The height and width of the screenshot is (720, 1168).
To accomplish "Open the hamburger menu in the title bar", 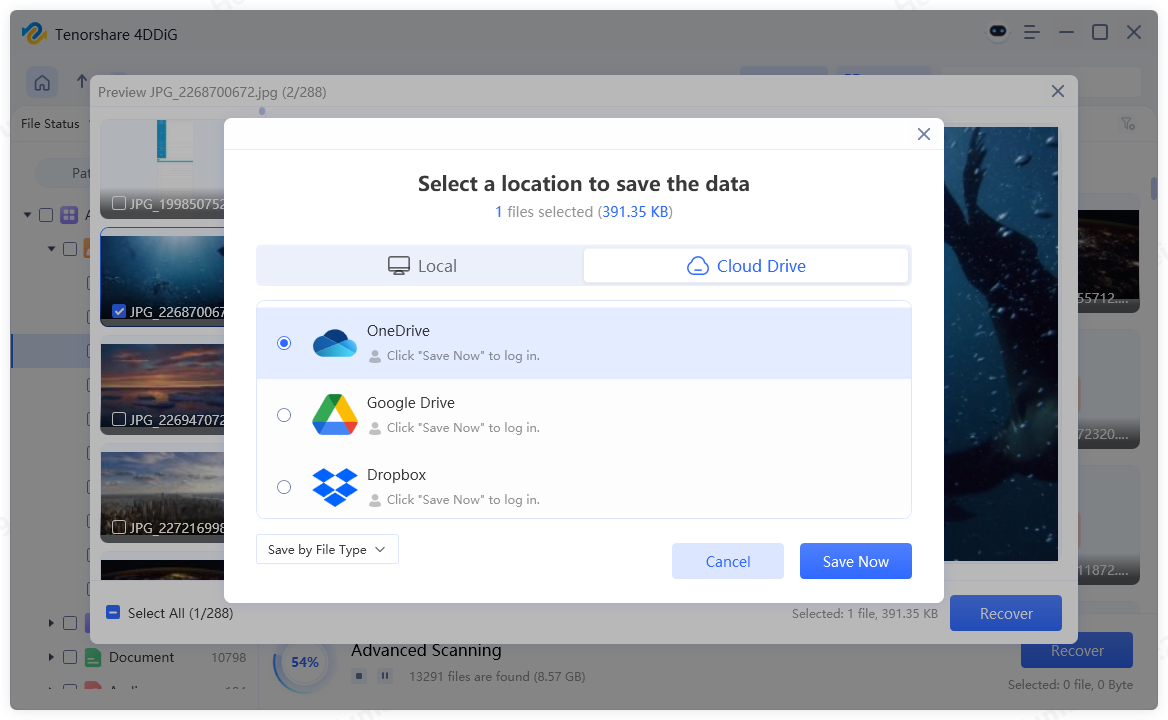I will coord(1031,32).
